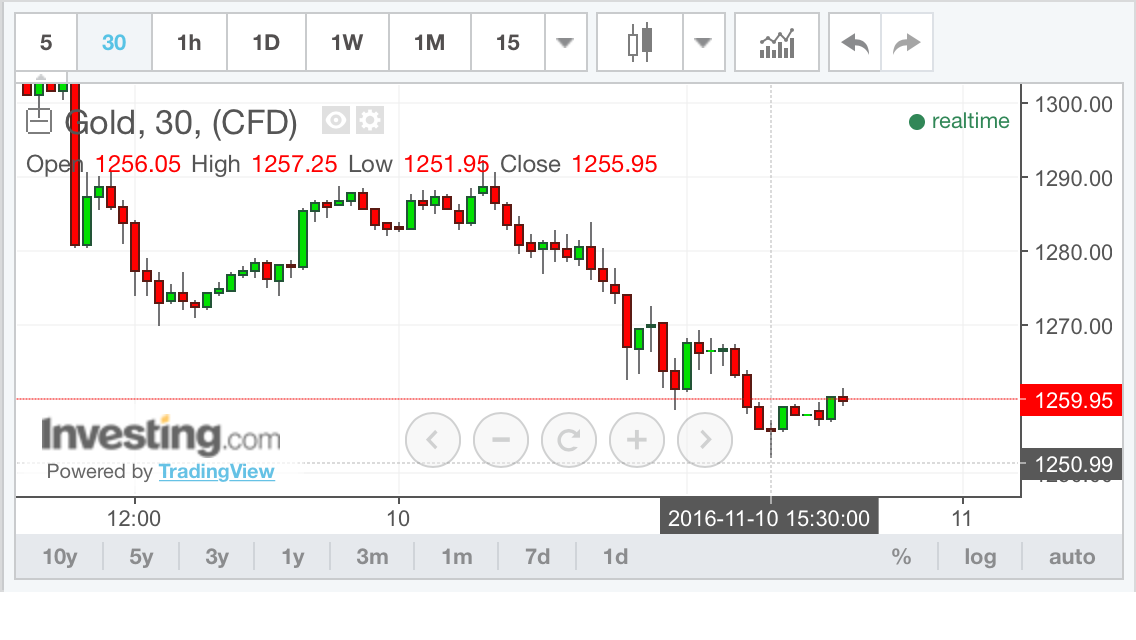
Task: Toggle Gold series visibility eye
Action: pyautogui.click(x=336, y=122)
